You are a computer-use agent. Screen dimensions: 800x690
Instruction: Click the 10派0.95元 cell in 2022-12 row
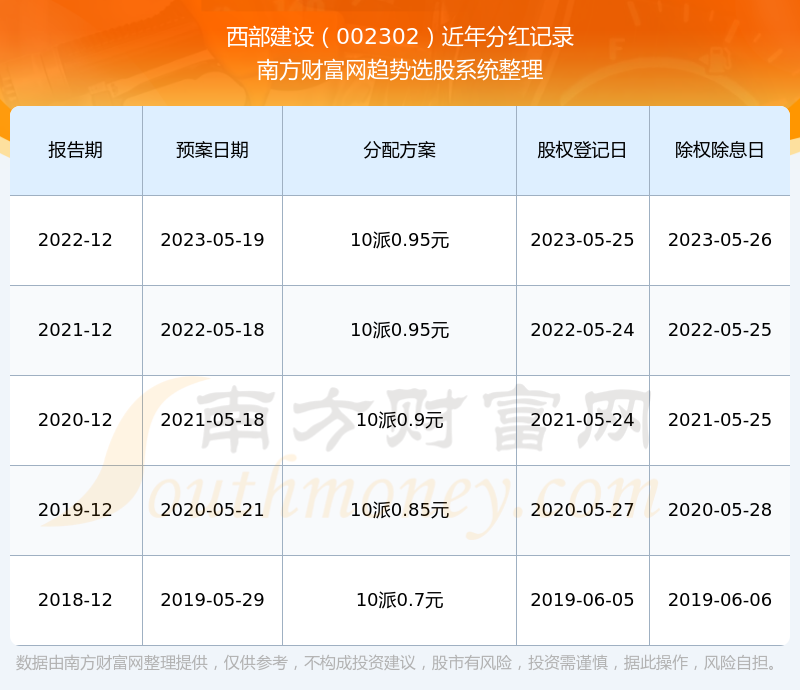pyautogui.click(x=399, y=240)
